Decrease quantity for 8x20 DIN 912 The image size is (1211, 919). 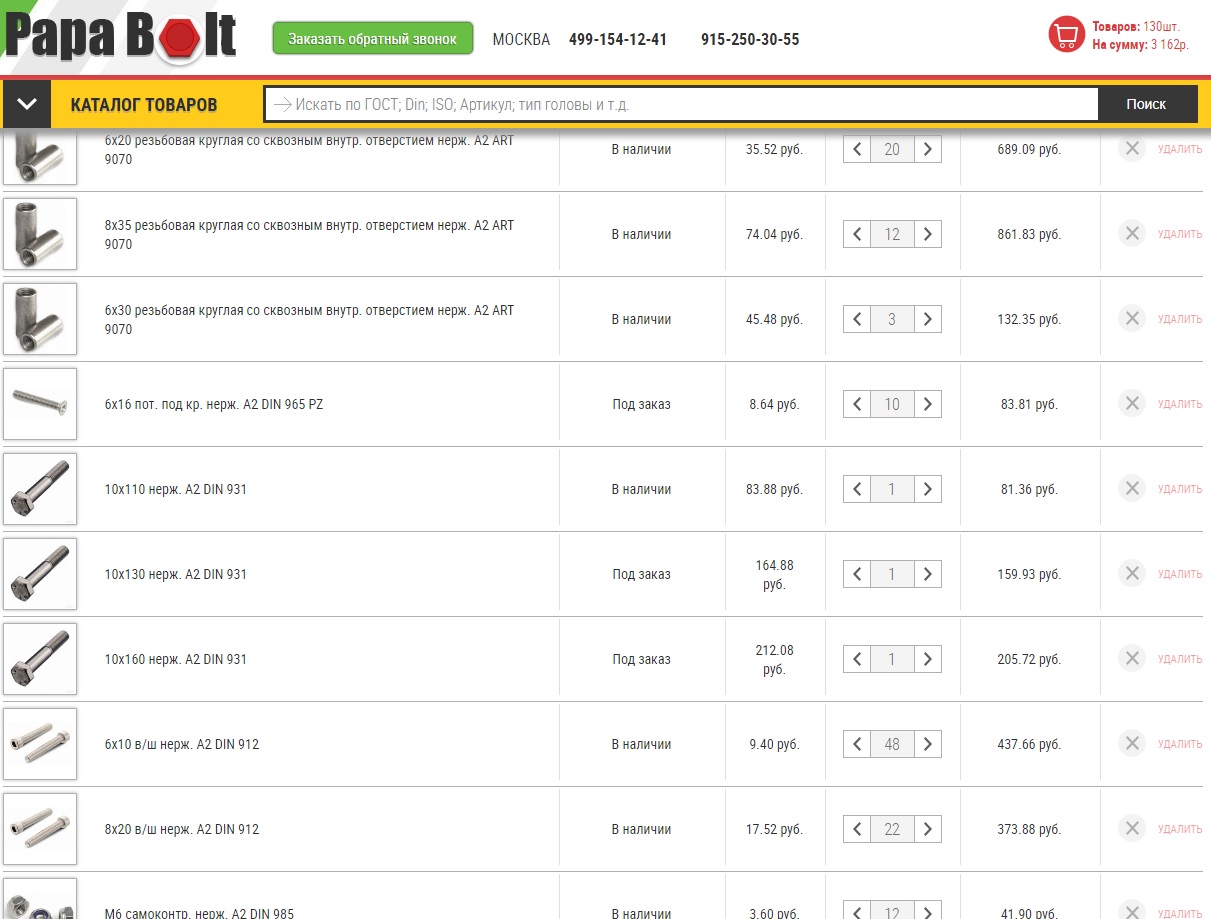[857, 830]
